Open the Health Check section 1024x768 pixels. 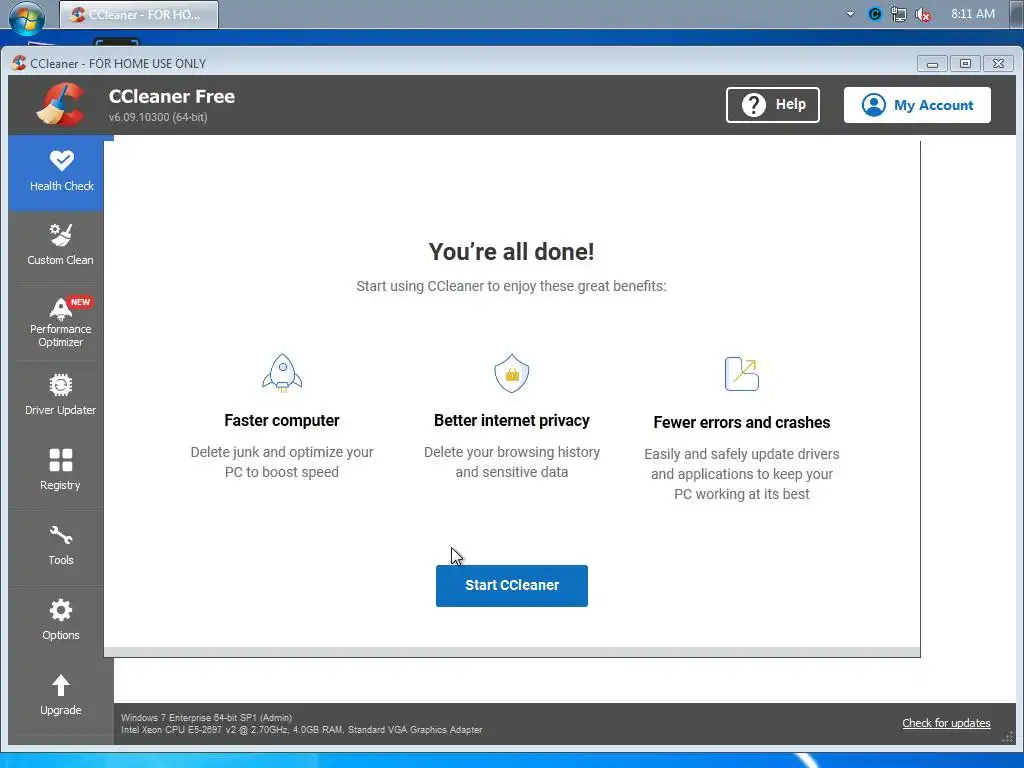pyautogui.click(x=61, y=172)
